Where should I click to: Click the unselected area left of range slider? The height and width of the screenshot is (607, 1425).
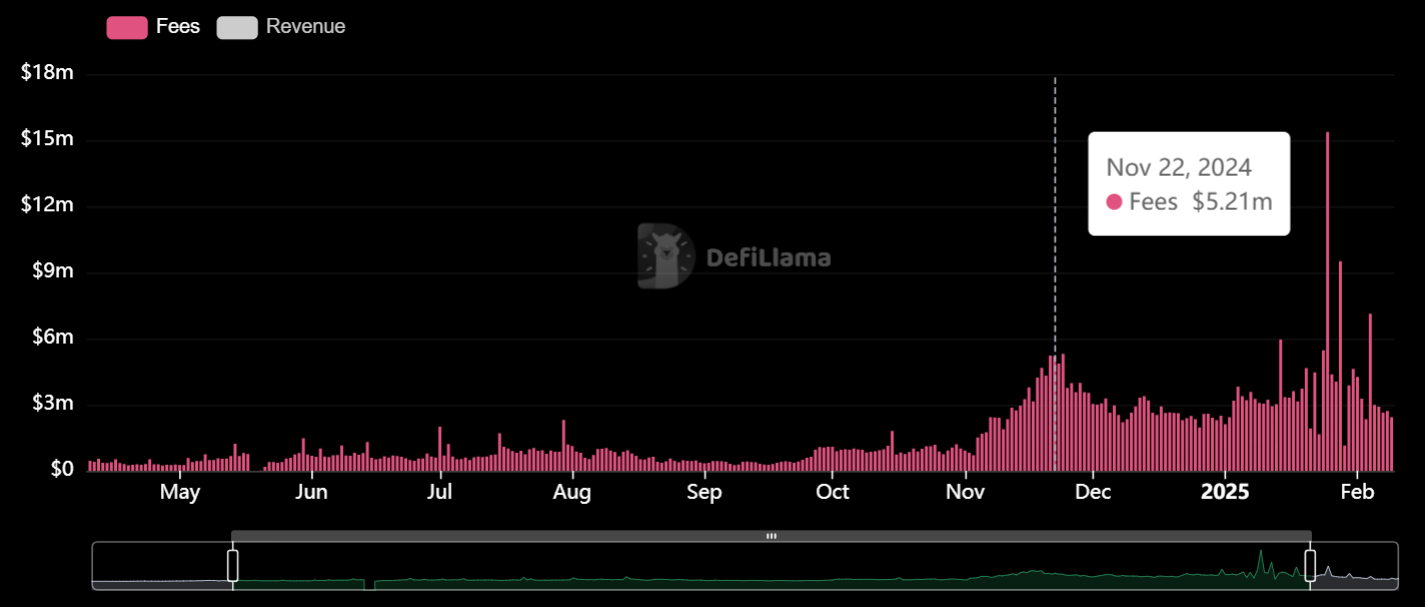pos(161,565)
